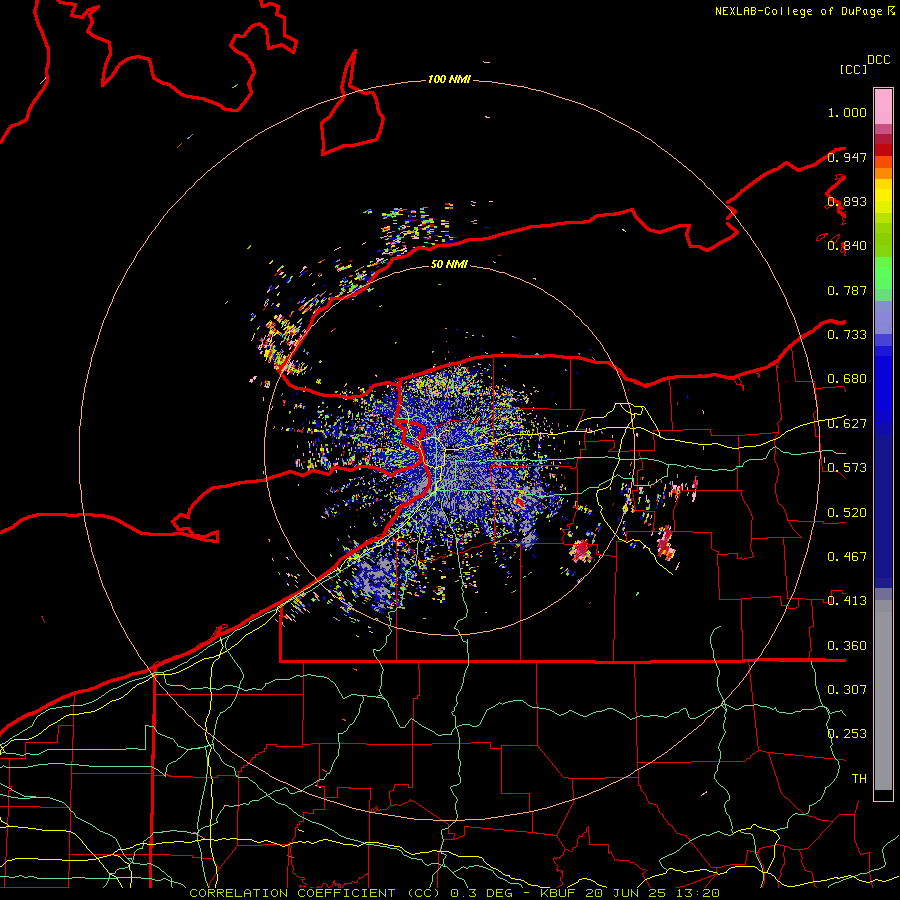900x900 pixels.
Task: Select the 0.520 scale value
Action: click(x=847, y=512)
